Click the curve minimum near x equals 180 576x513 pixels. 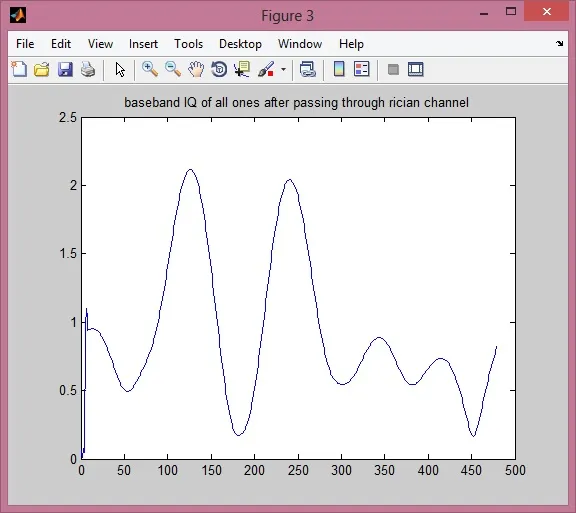(238, 435)
